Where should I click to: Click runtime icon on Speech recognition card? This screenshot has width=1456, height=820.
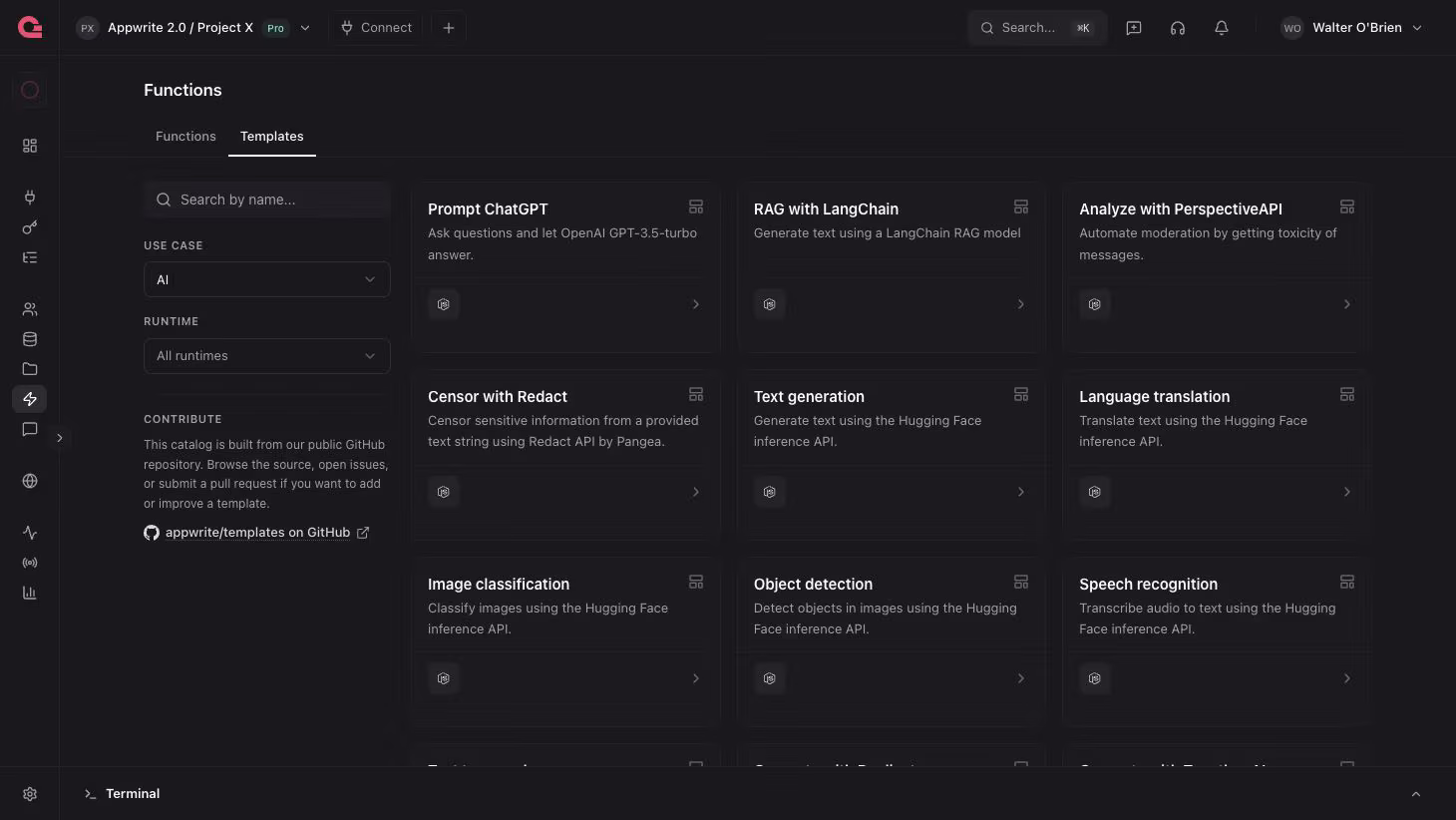(1095, 678)
